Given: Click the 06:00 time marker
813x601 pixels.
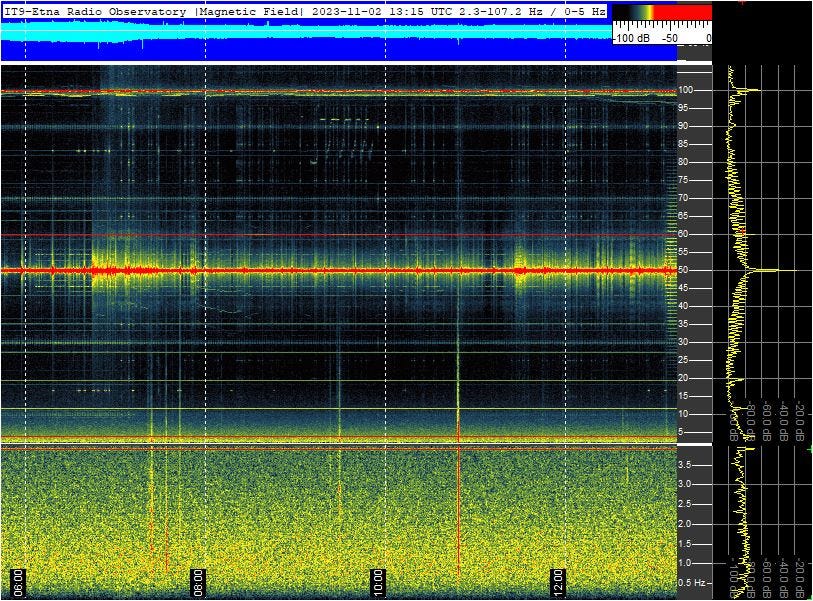Looking at the screenshot, I should point(18,582).
